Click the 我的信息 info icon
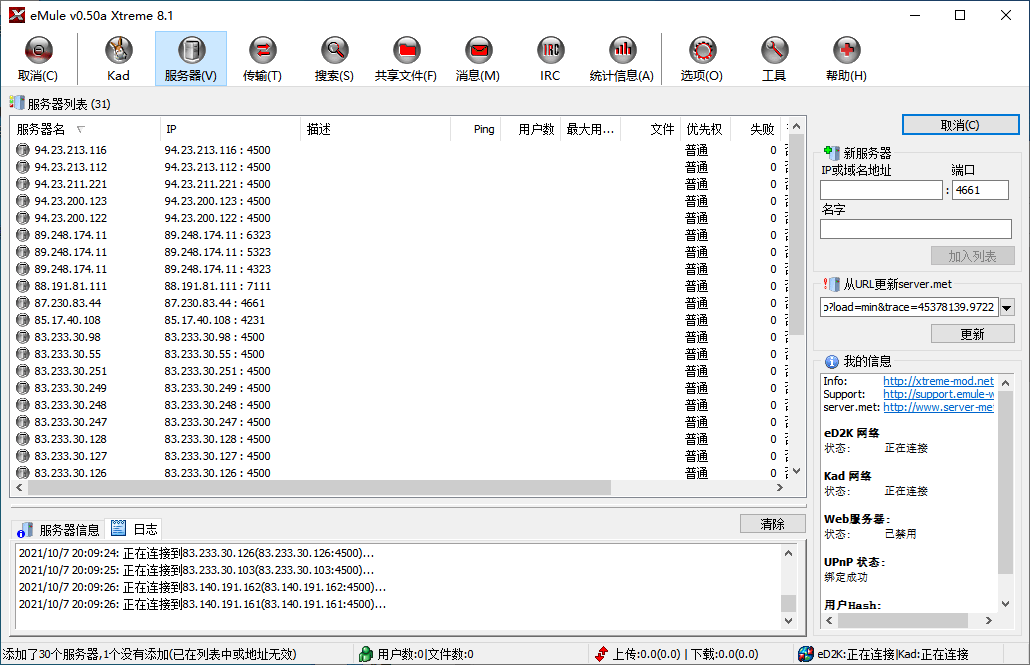This screenshot has width=1030, height=665. tap(832, 361)
